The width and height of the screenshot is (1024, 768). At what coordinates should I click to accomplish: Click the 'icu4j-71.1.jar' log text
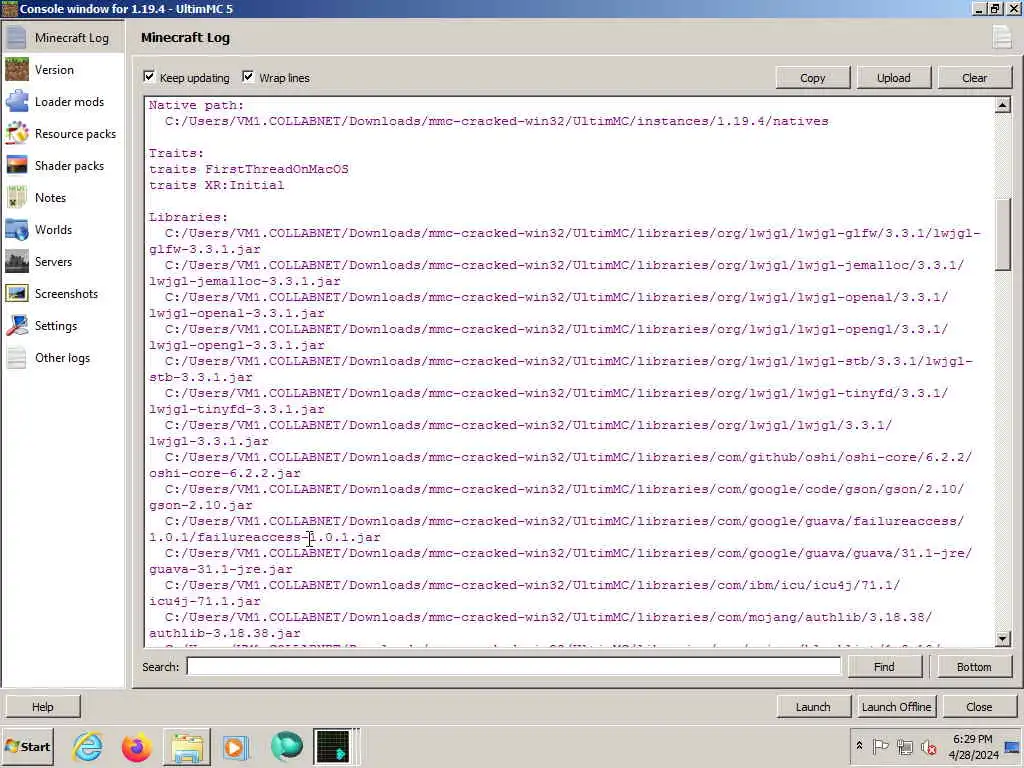(205, 601)
